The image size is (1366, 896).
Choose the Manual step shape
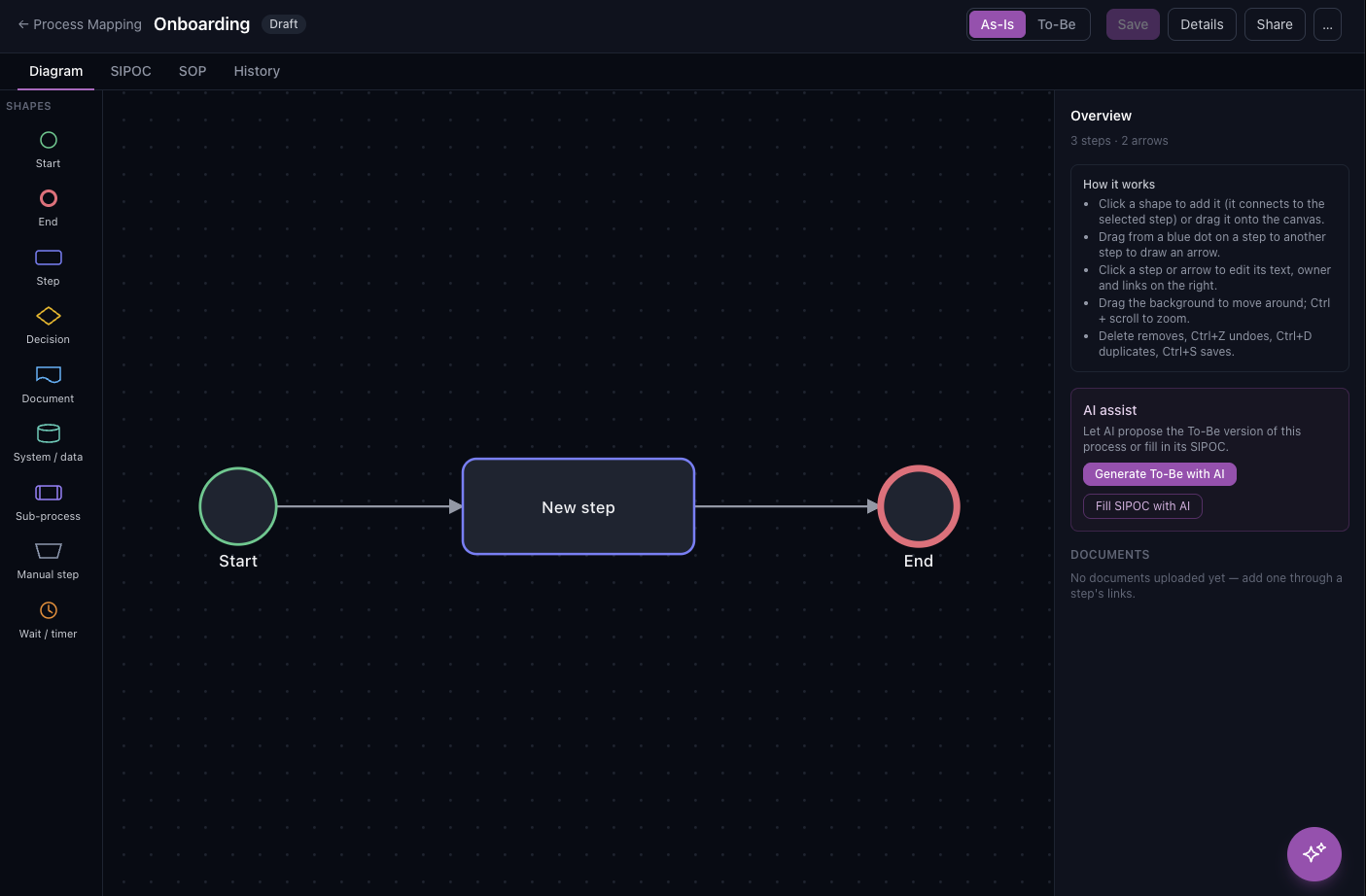pos(49,551)
